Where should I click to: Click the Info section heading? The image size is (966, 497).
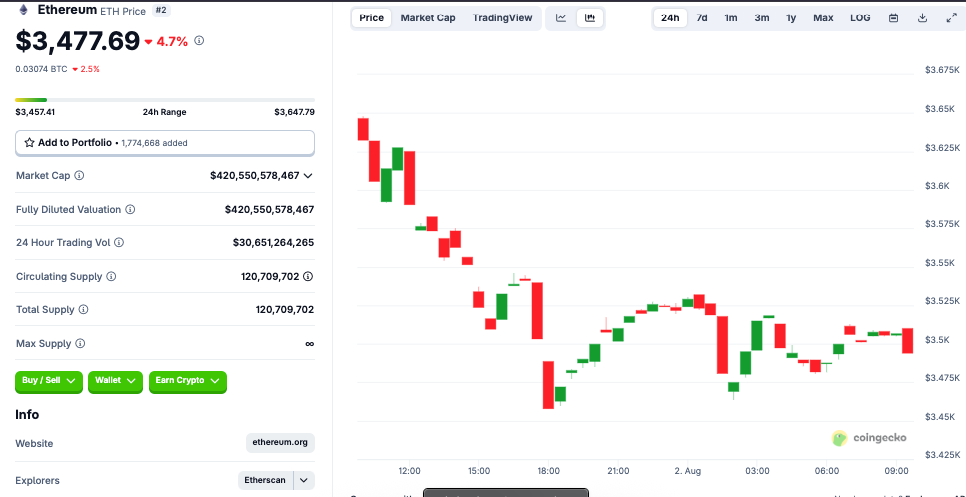[x=27, y=414]
